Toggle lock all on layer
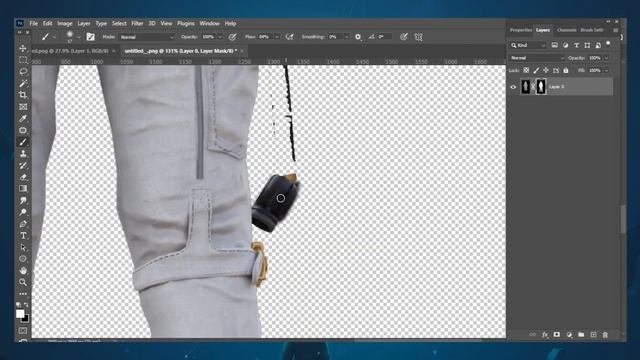Image resolution: width=640 pixels, height=360 pixels. tap(566, 71)
